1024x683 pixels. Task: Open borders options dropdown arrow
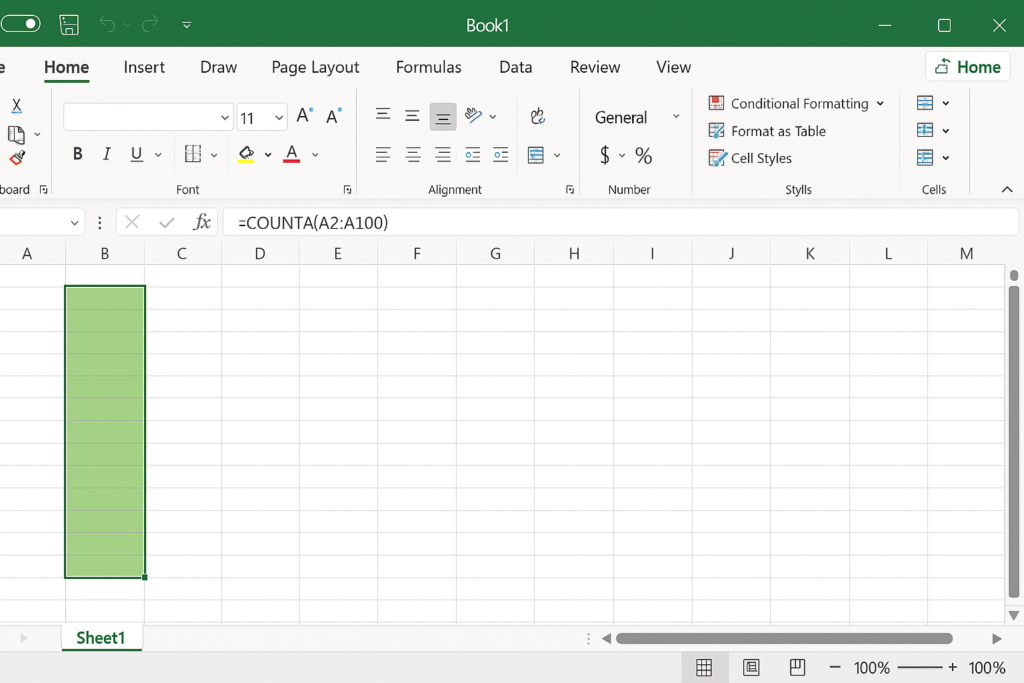click(x=214, y=155)
